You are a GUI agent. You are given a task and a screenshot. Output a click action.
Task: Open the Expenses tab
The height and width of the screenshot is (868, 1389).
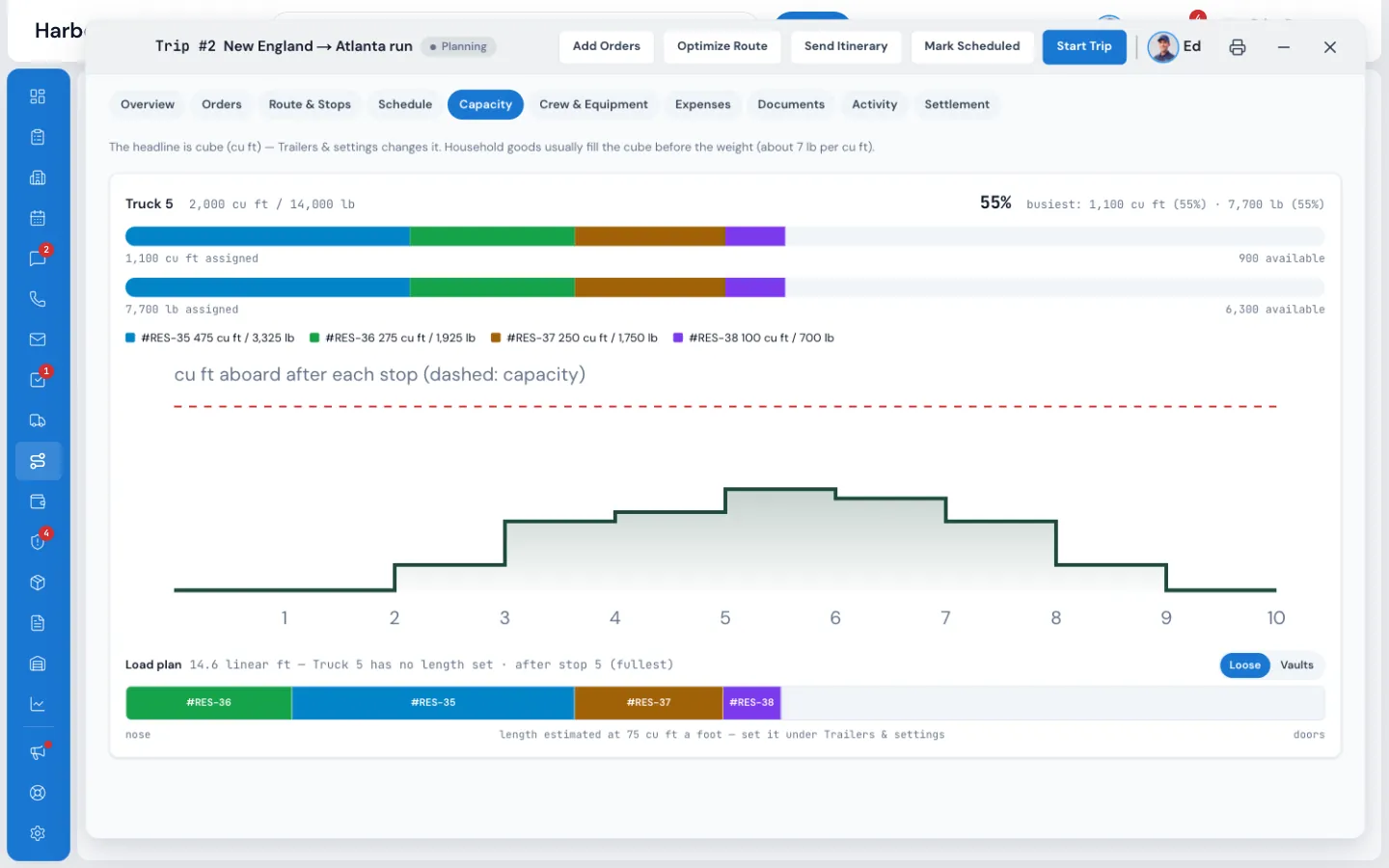pos(702,104)
